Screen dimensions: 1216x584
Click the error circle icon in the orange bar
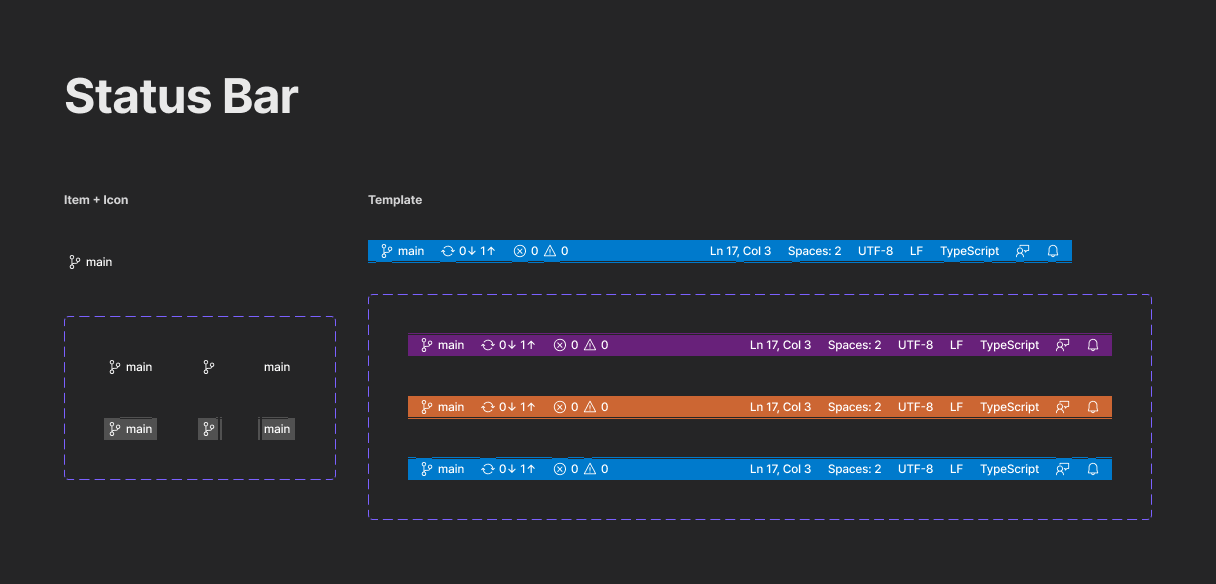(560, 407)
